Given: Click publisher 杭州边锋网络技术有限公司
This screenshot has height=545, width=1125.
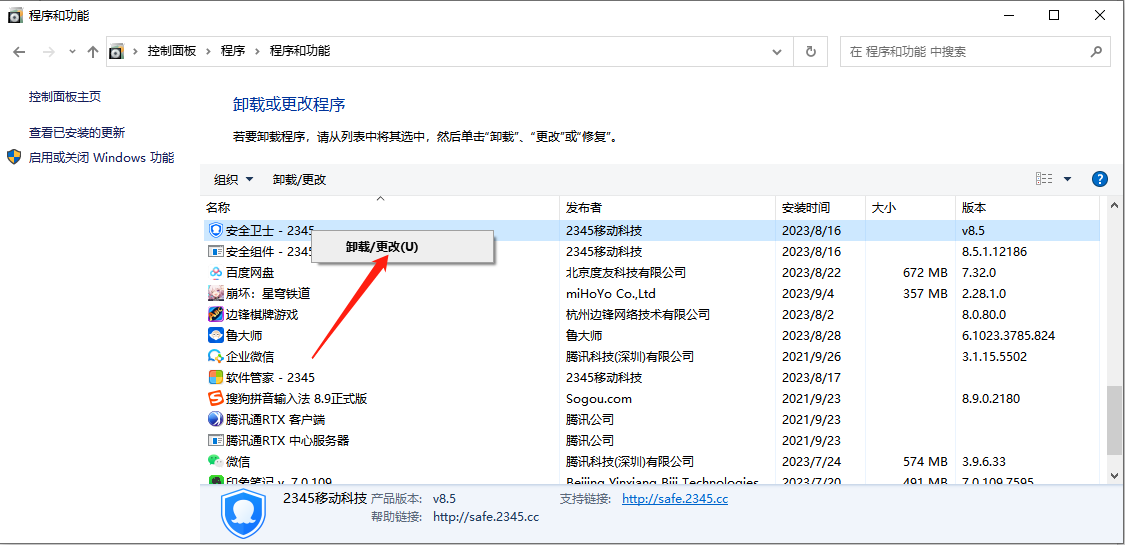Looking at the screenshot, I should [x=638, y=314].
